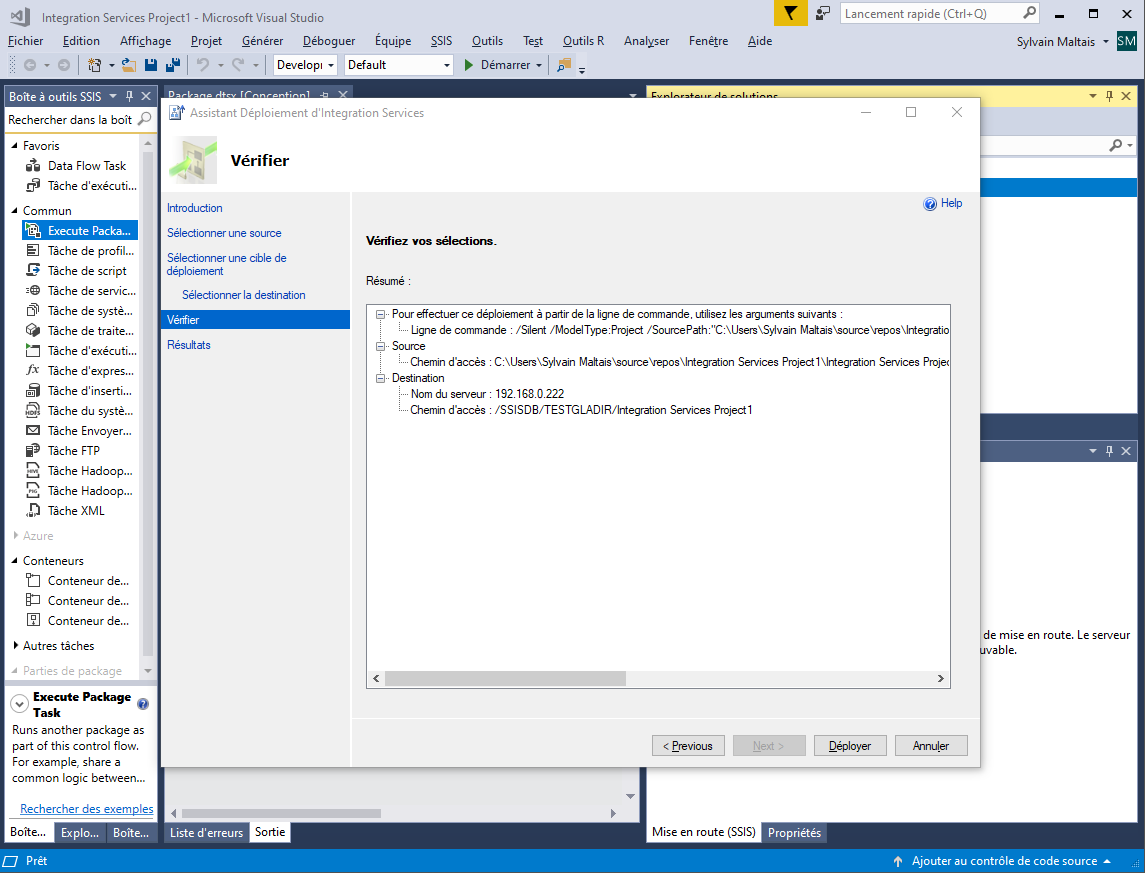
Task: Click the Tâche d'expression fx icon
Action: click(33, 370)
